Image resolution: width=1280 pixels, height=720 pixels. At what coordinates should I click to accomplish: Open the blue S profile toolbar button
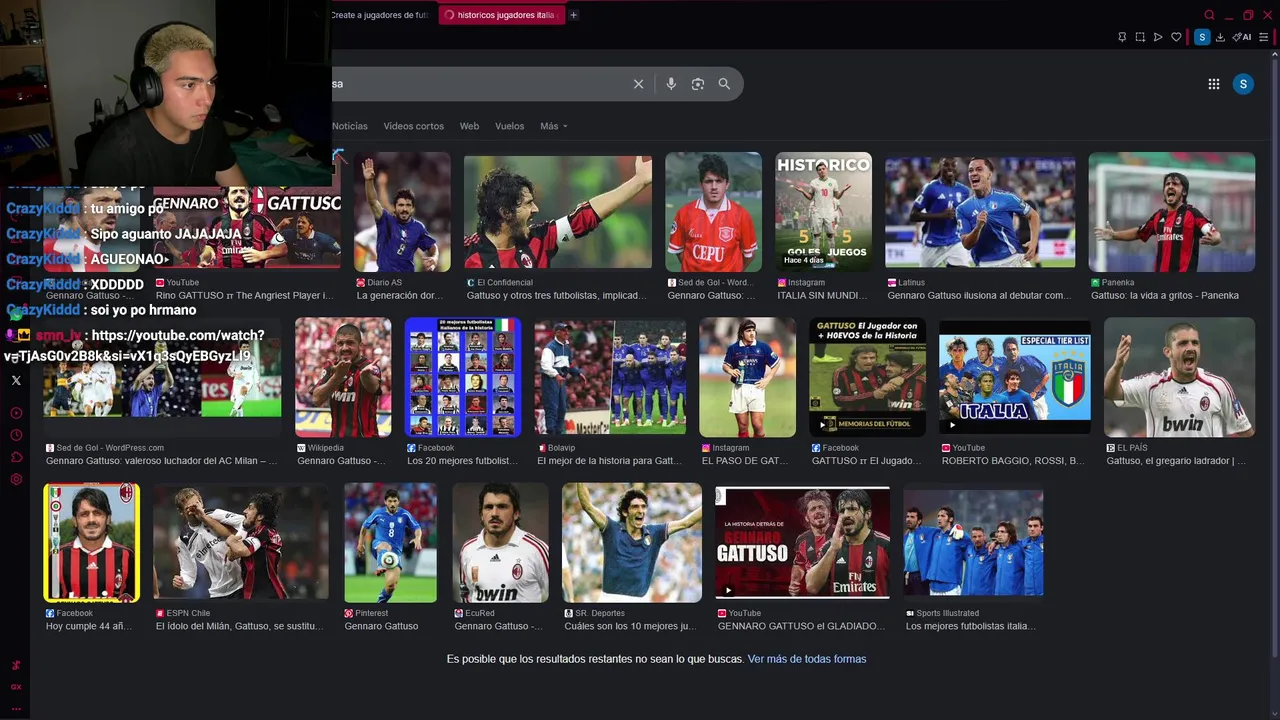[1202, 37]
